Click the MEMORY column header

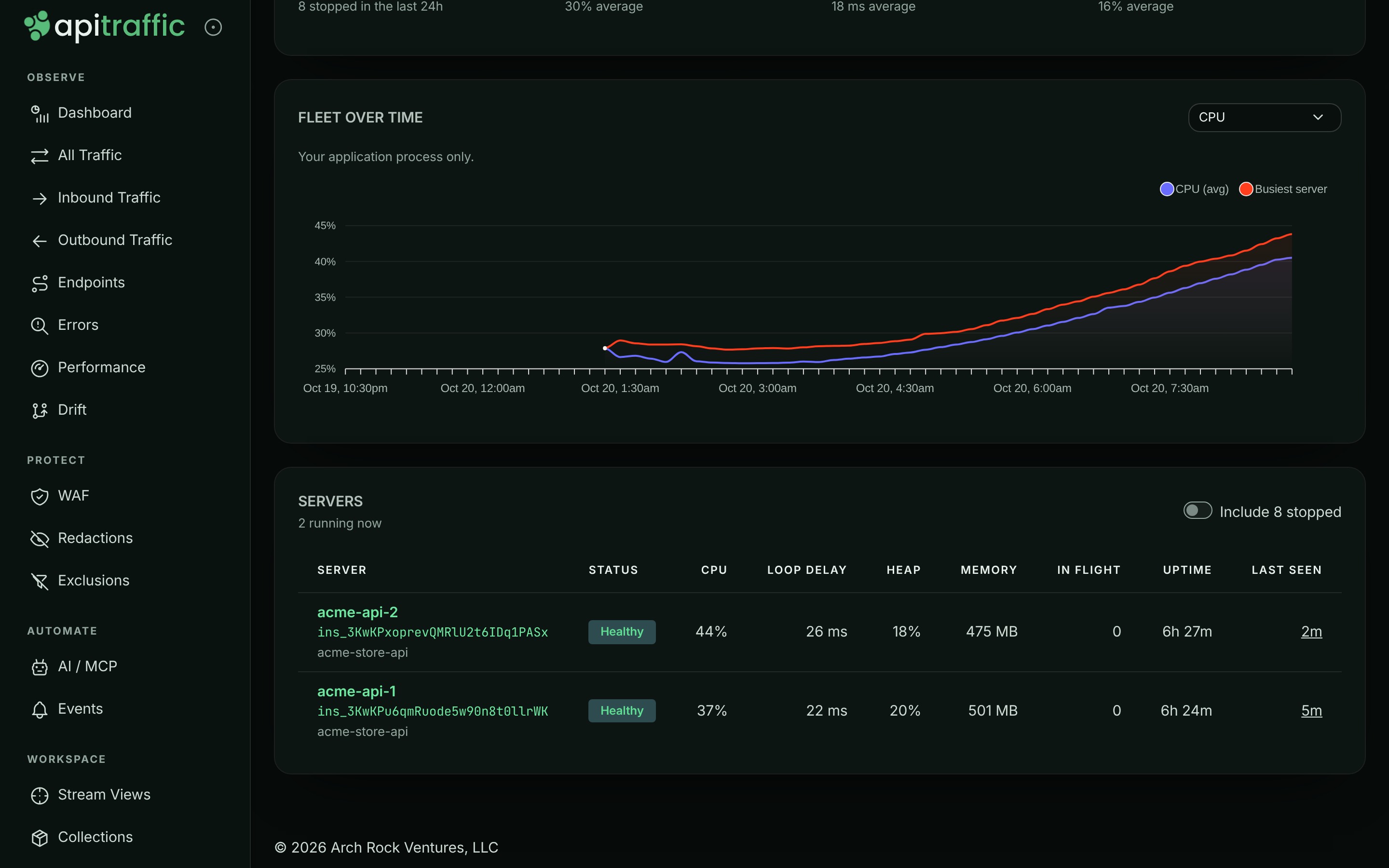click(989, 570)
